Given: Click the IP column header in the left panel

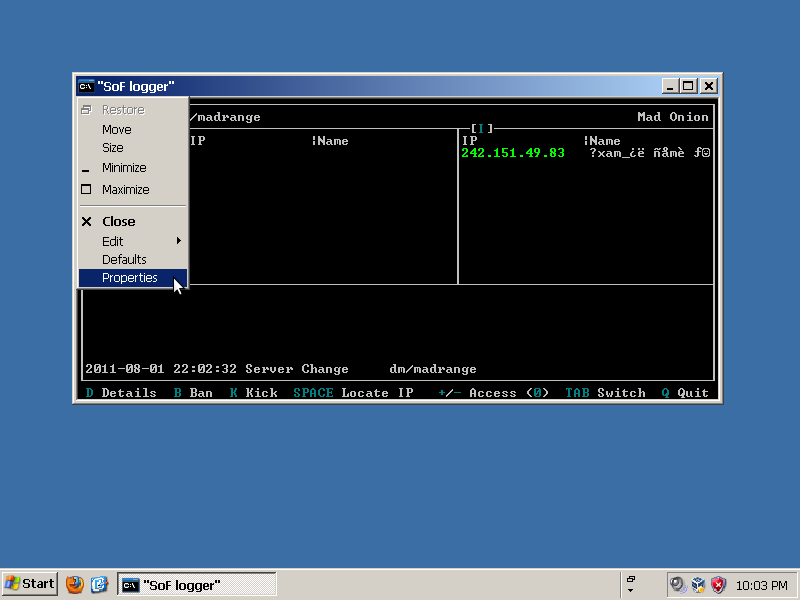Looking at the screenshot, I should coord(198,141).
